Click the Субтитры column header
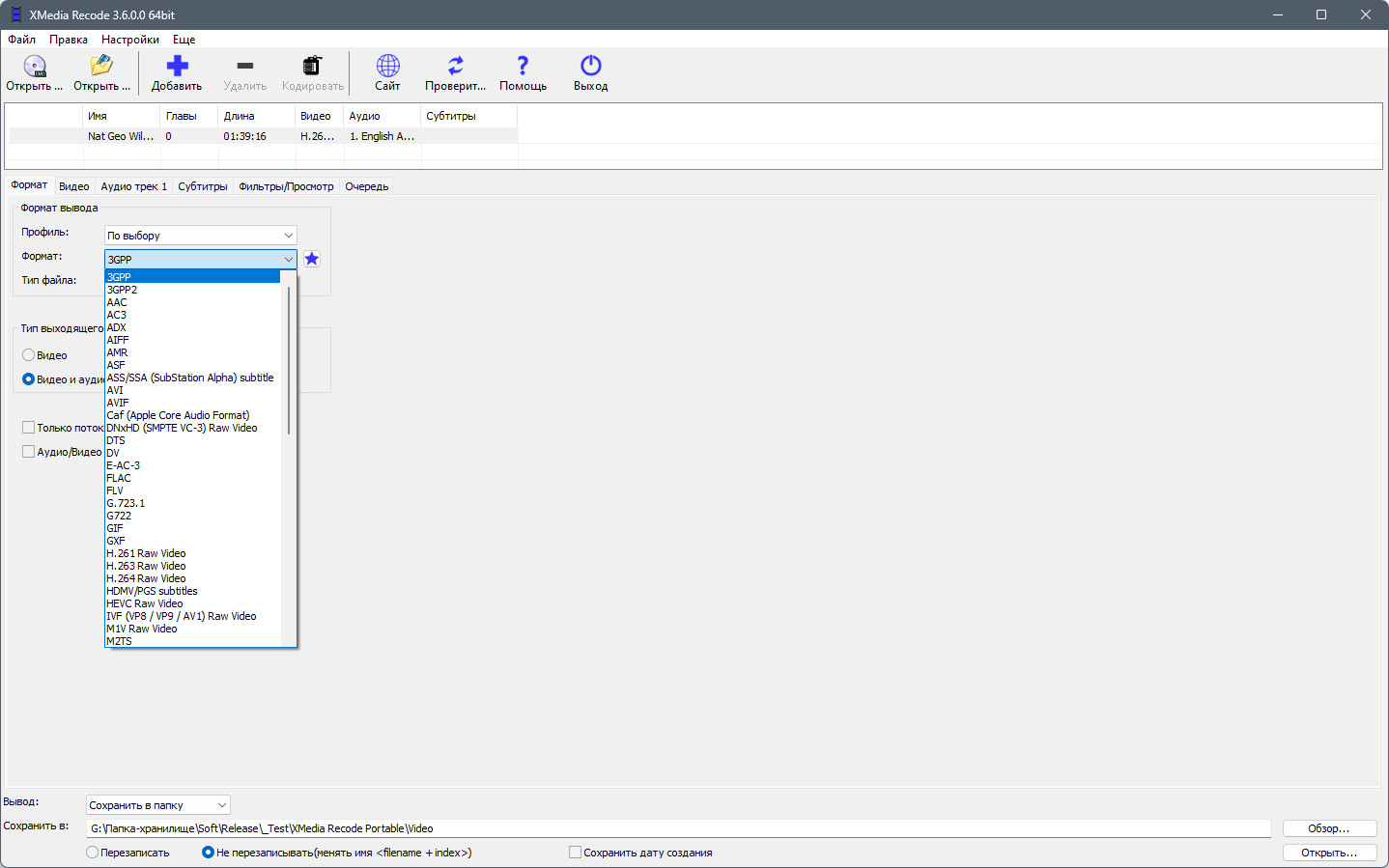This screenshot has width=1389, height=868. [469, 116]
